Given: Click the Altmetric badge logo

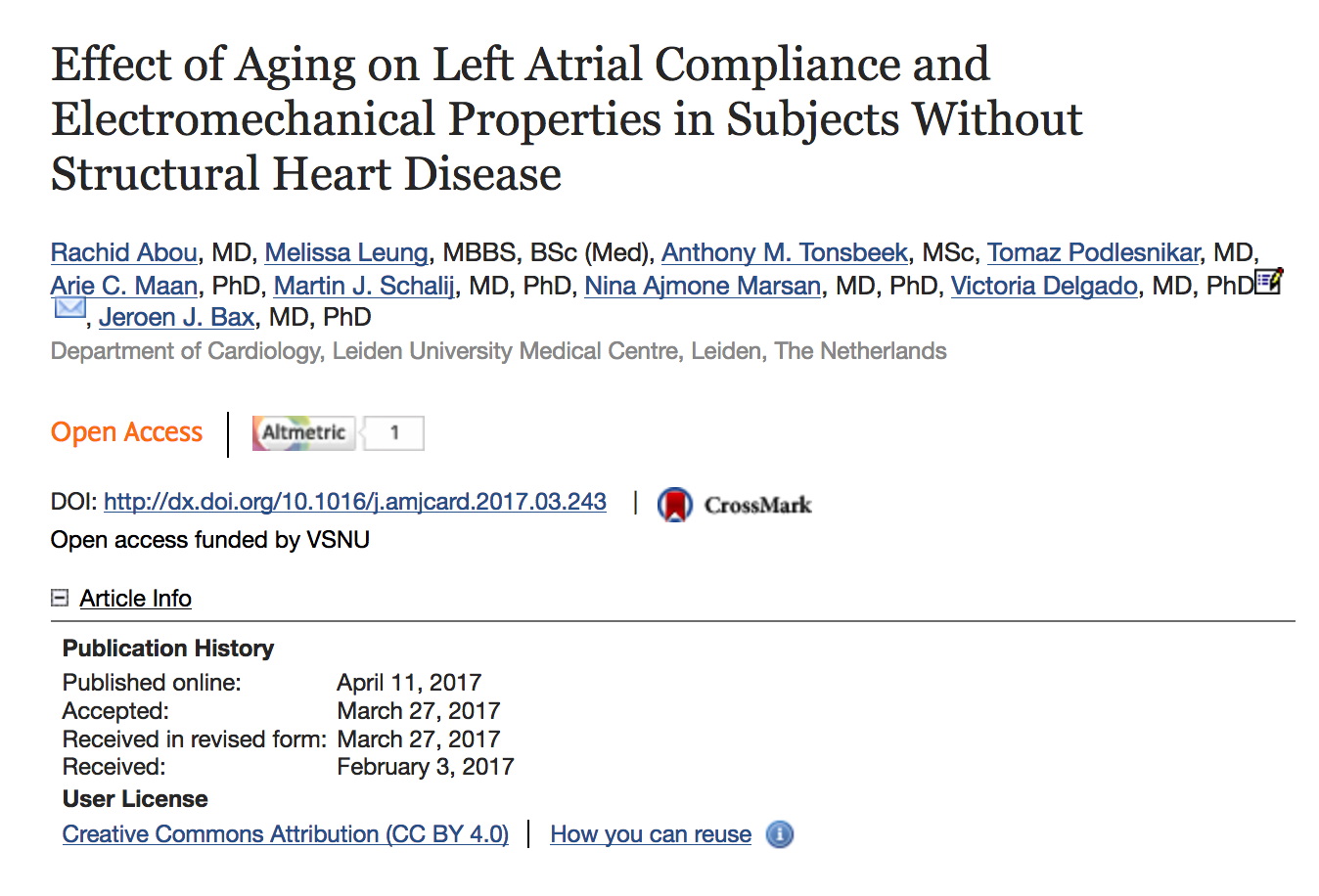Looking at the screenshot, I should (x=302, y=432).
